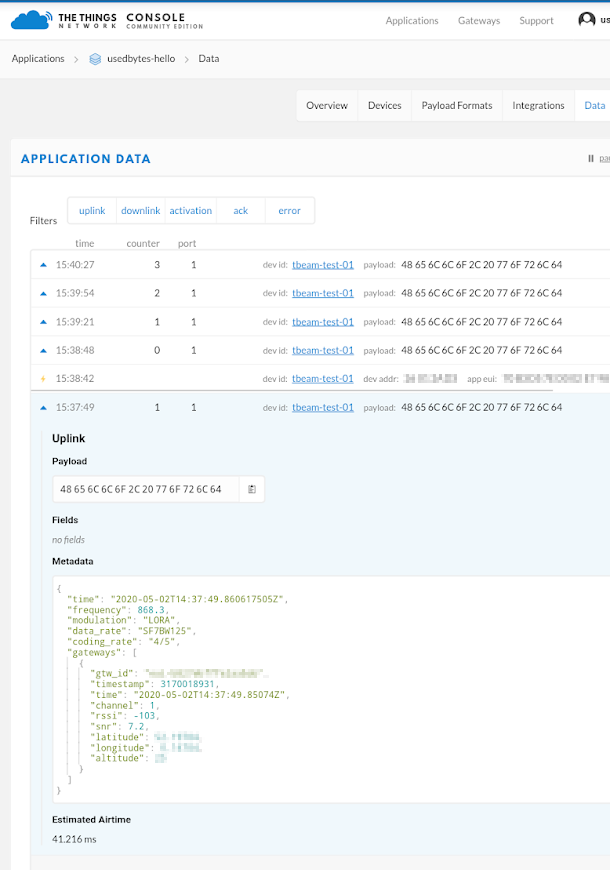Open tbeam-test-01 link in 15:40:27 row
610x870 pixels.
click(x=323, y=265)
